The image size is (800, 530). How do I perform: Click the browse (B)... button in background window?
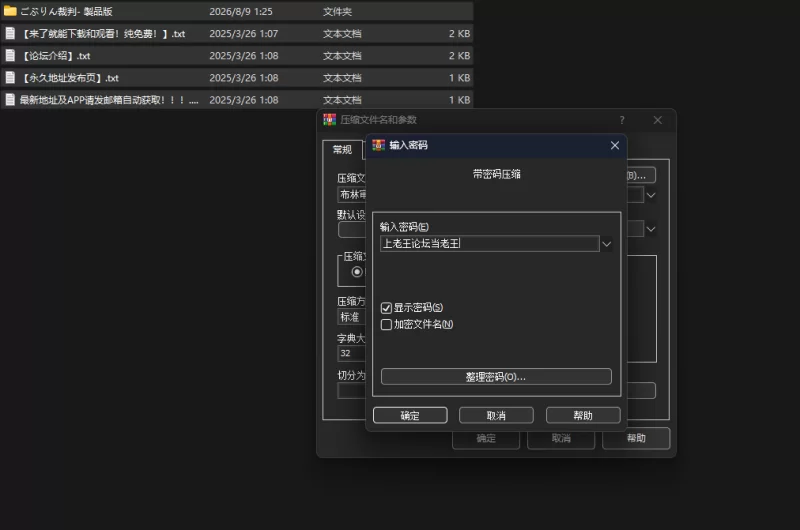pyautogui.click(x=641, y=175)
